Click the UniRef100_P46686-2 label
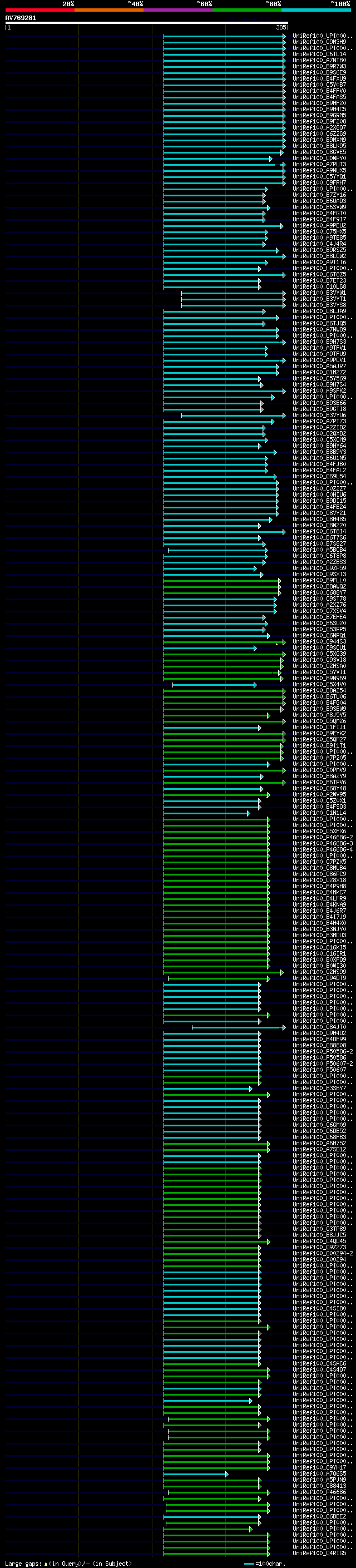The image size is (356, 1568). pos(323,838)
